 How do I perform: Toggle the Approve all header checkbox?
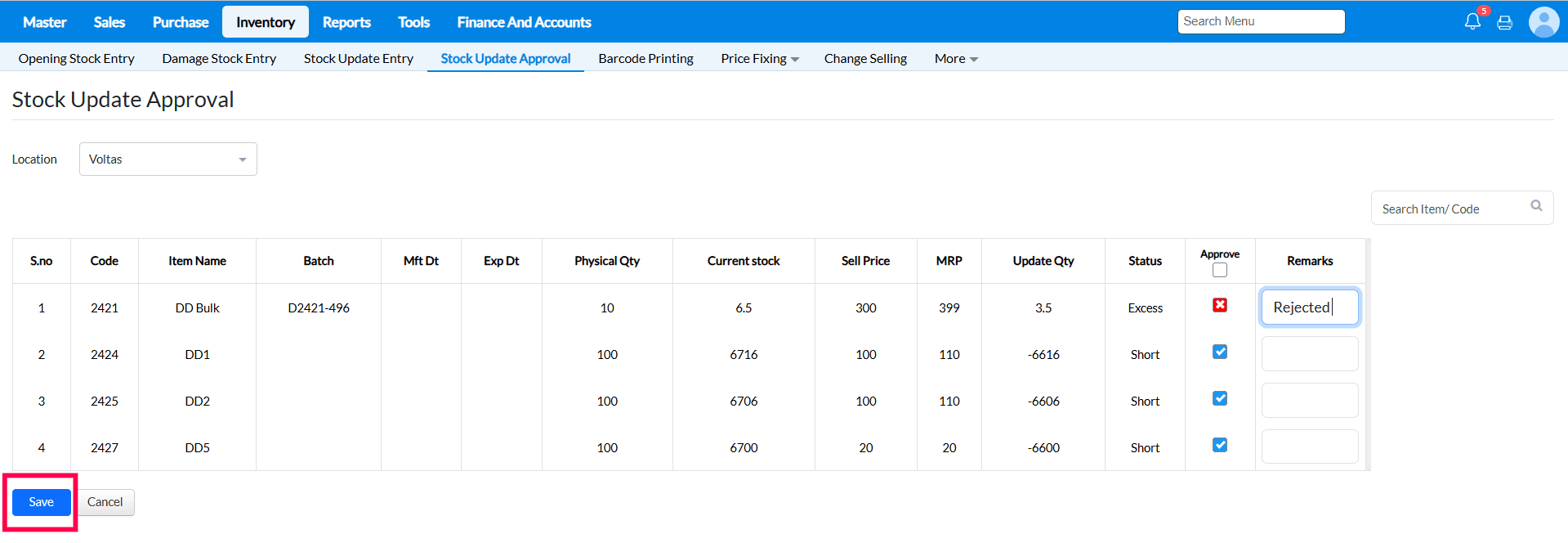1220,271
